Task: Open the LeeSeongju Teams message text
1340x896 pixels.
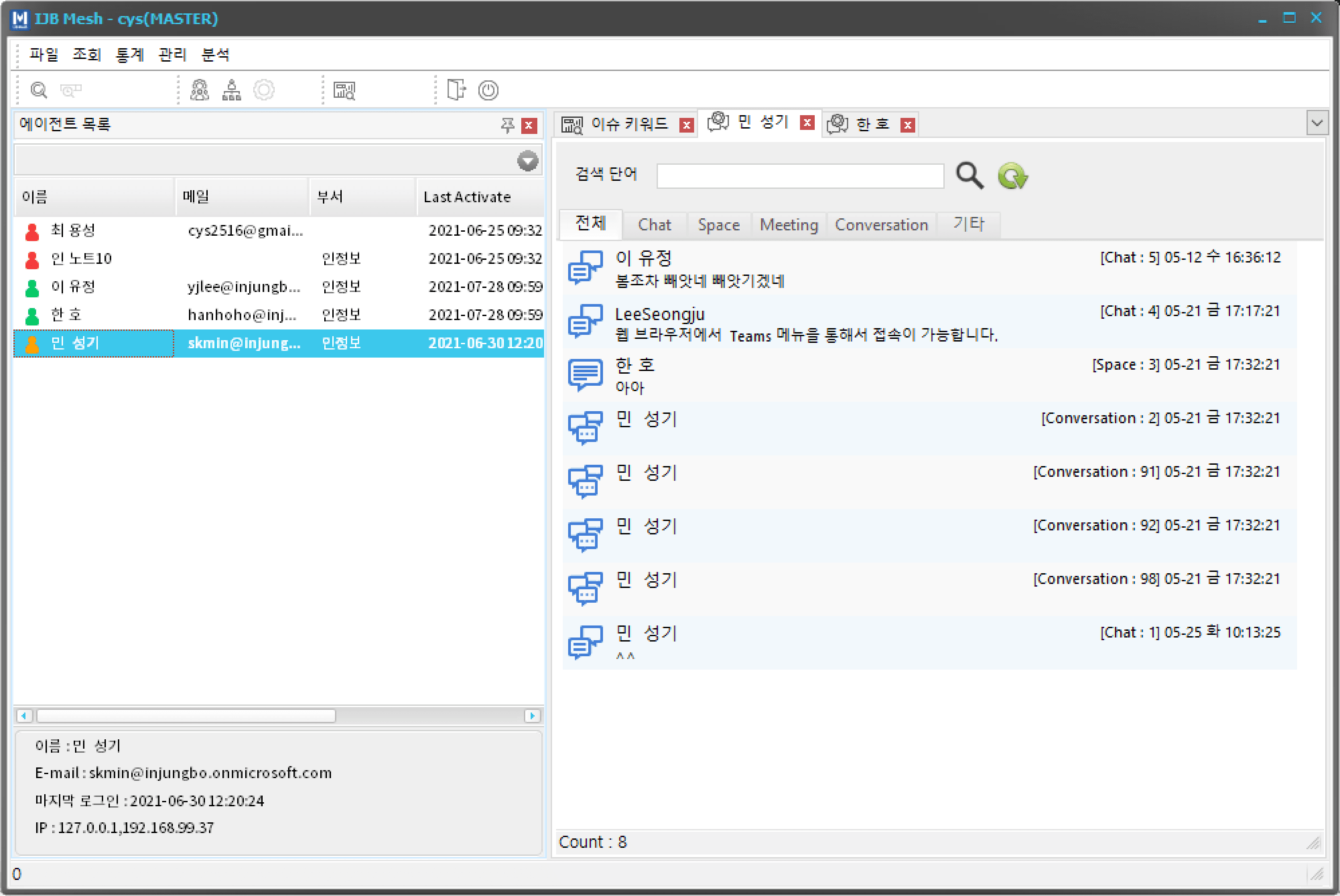Action: [806, 335]
